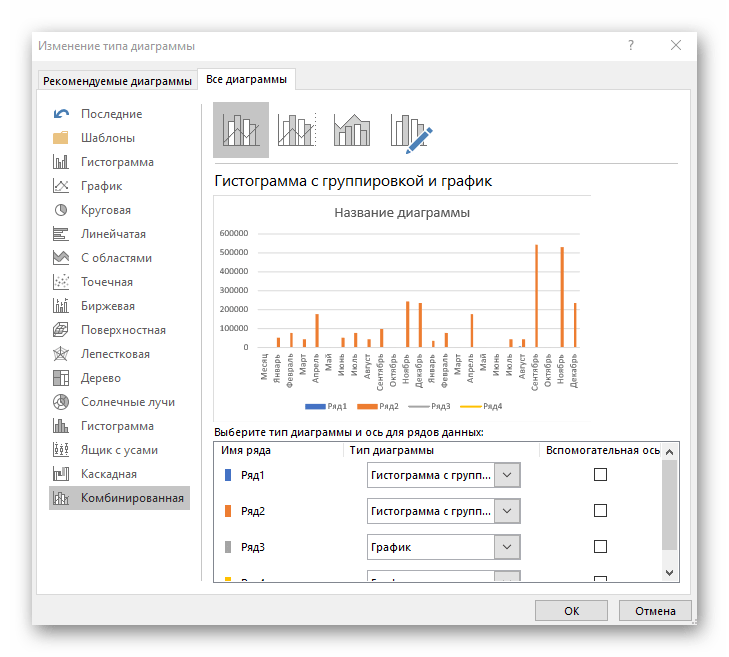Select Каскадная chart category
The height and width of the screenshot is (657, 729).
(x=119, y=474)
